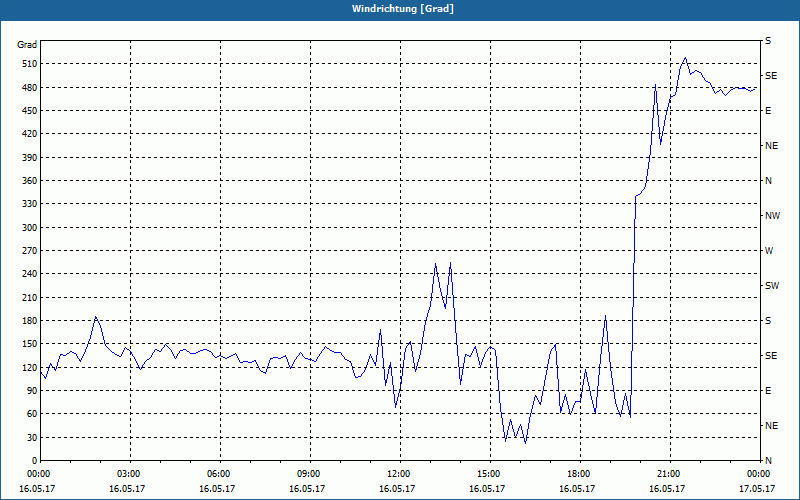This screenshot has width=800, height=500.
Task: Click the 360 value on the Grad axis
Action: click(x=30, y=181)
